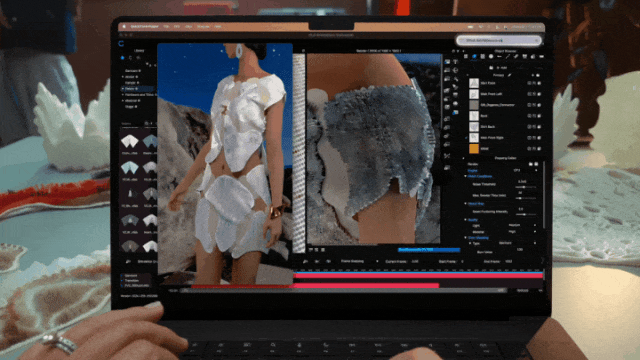Click the Add button in Object Browser
This screenshot has height=360, width=640.
tap(501, 68)
